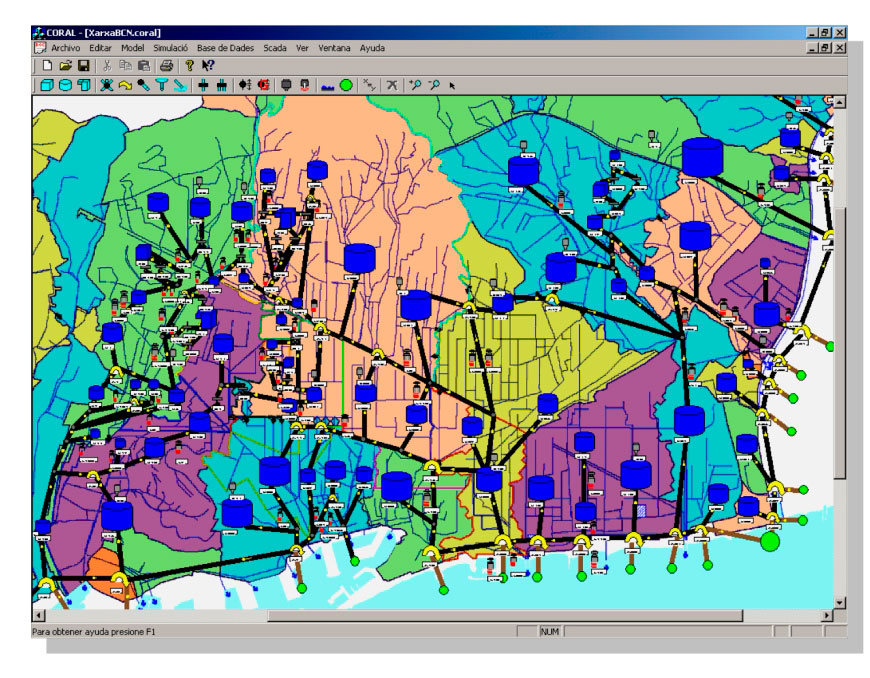Select the cyan cylinder tank tool
Image resolution: width=870 pixels, height=678 pixels.
tap(65, 86)
